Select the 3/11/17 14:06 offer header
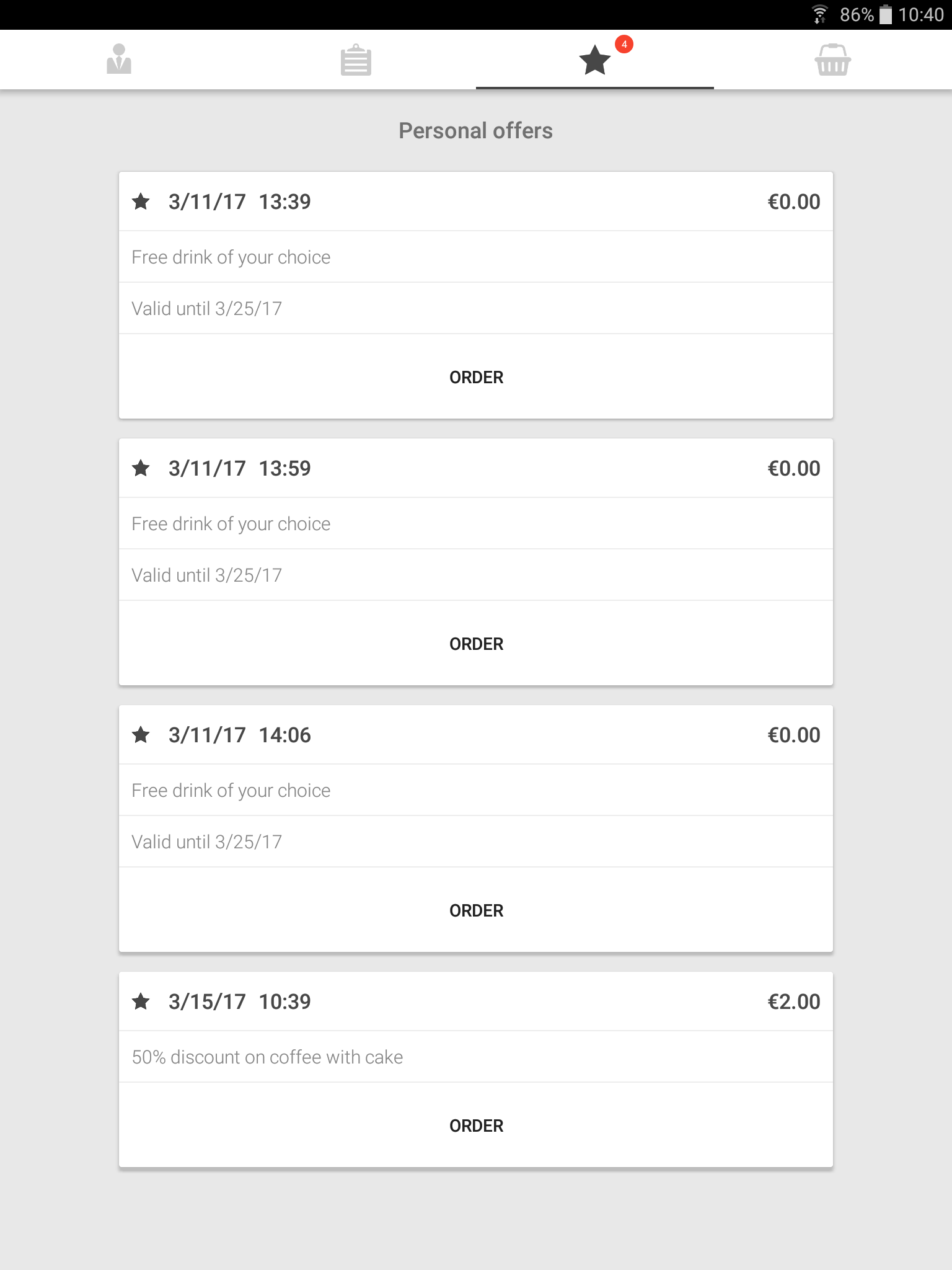The width and height of the screenshot is (952, 1270). pos(240,735)
